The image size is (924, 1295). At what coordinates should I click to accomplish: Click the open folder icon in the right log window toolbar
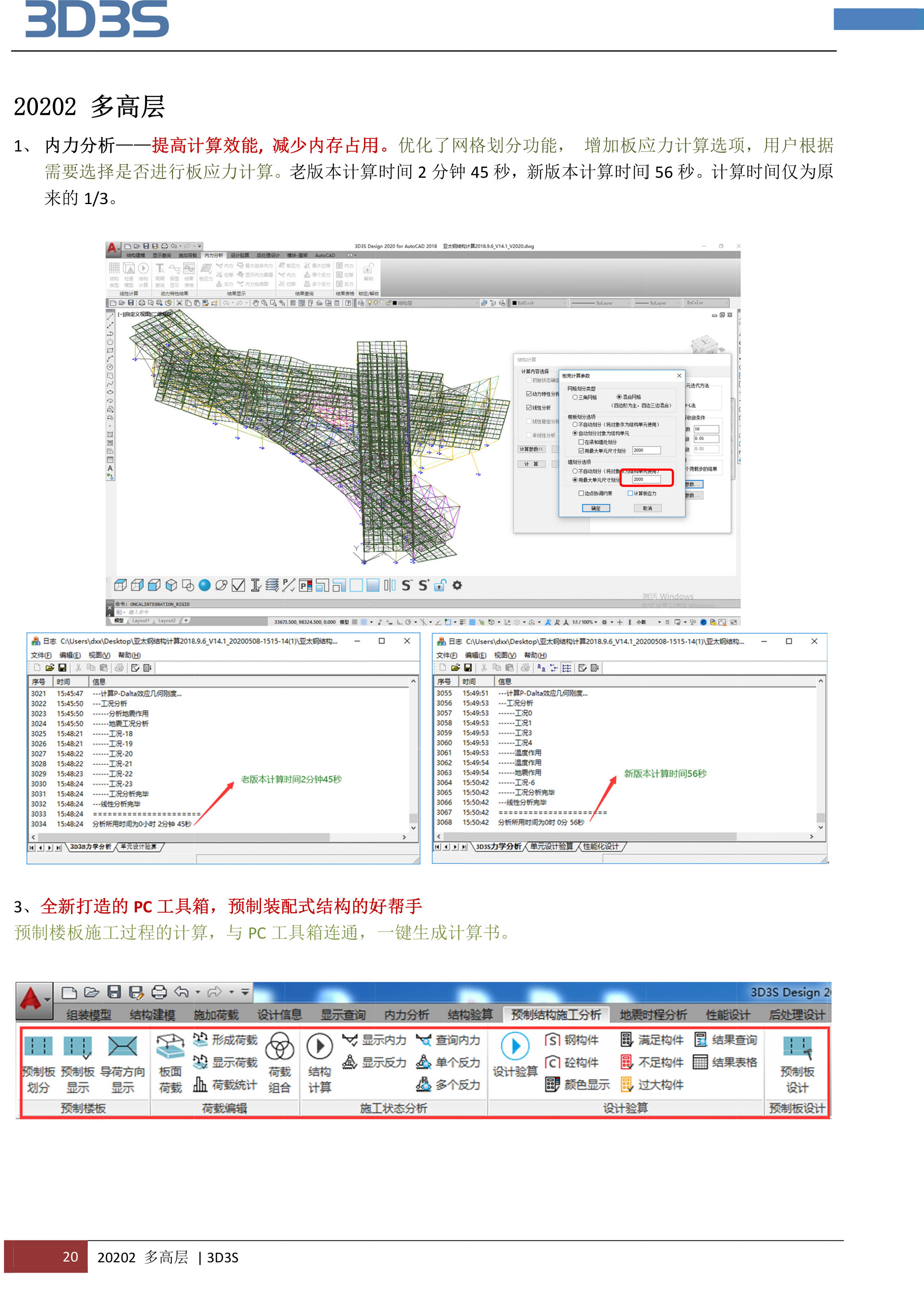[455, 668]
